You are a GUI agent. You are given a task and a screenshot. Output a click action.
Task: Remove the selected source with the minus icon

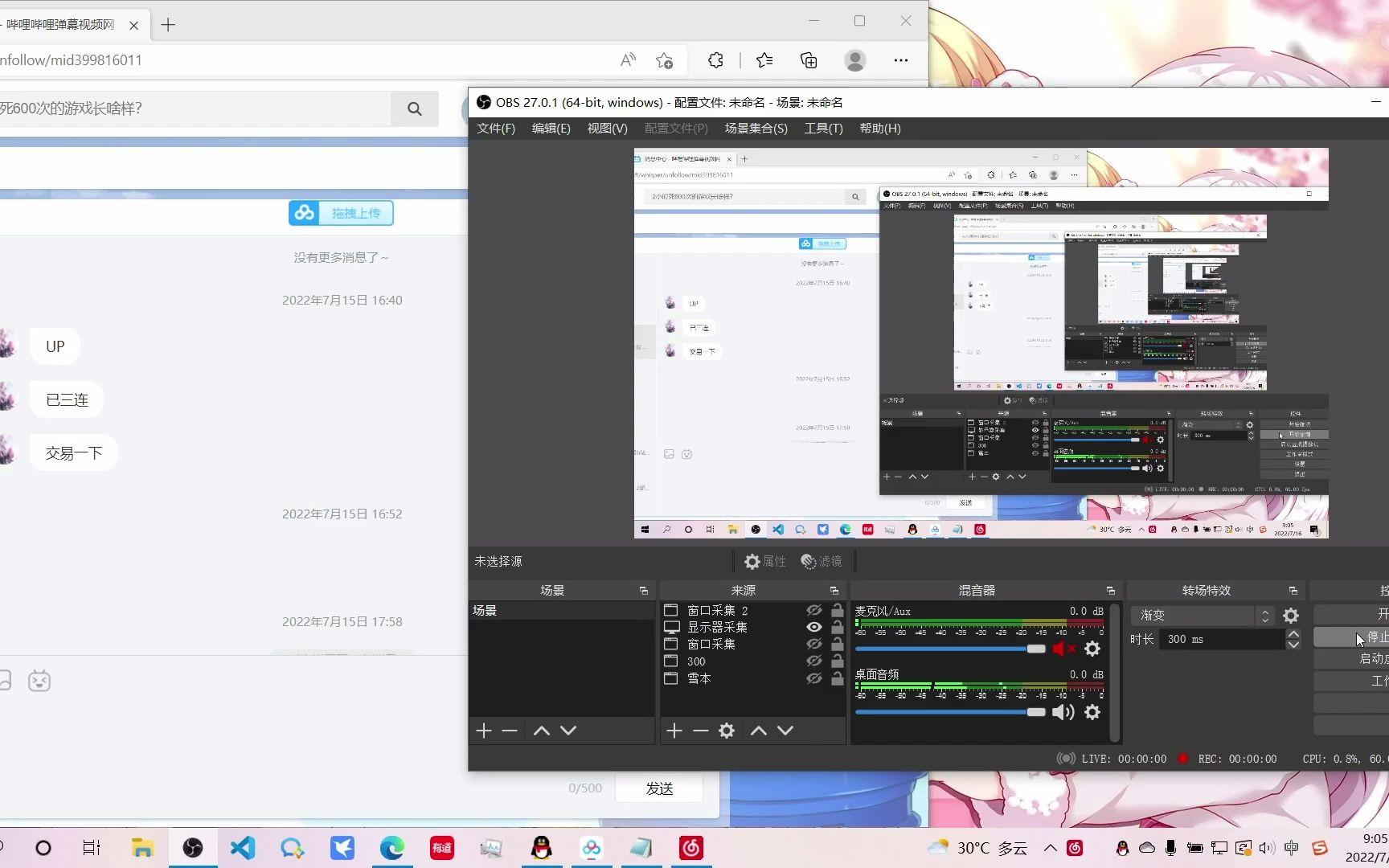(701, 731)
